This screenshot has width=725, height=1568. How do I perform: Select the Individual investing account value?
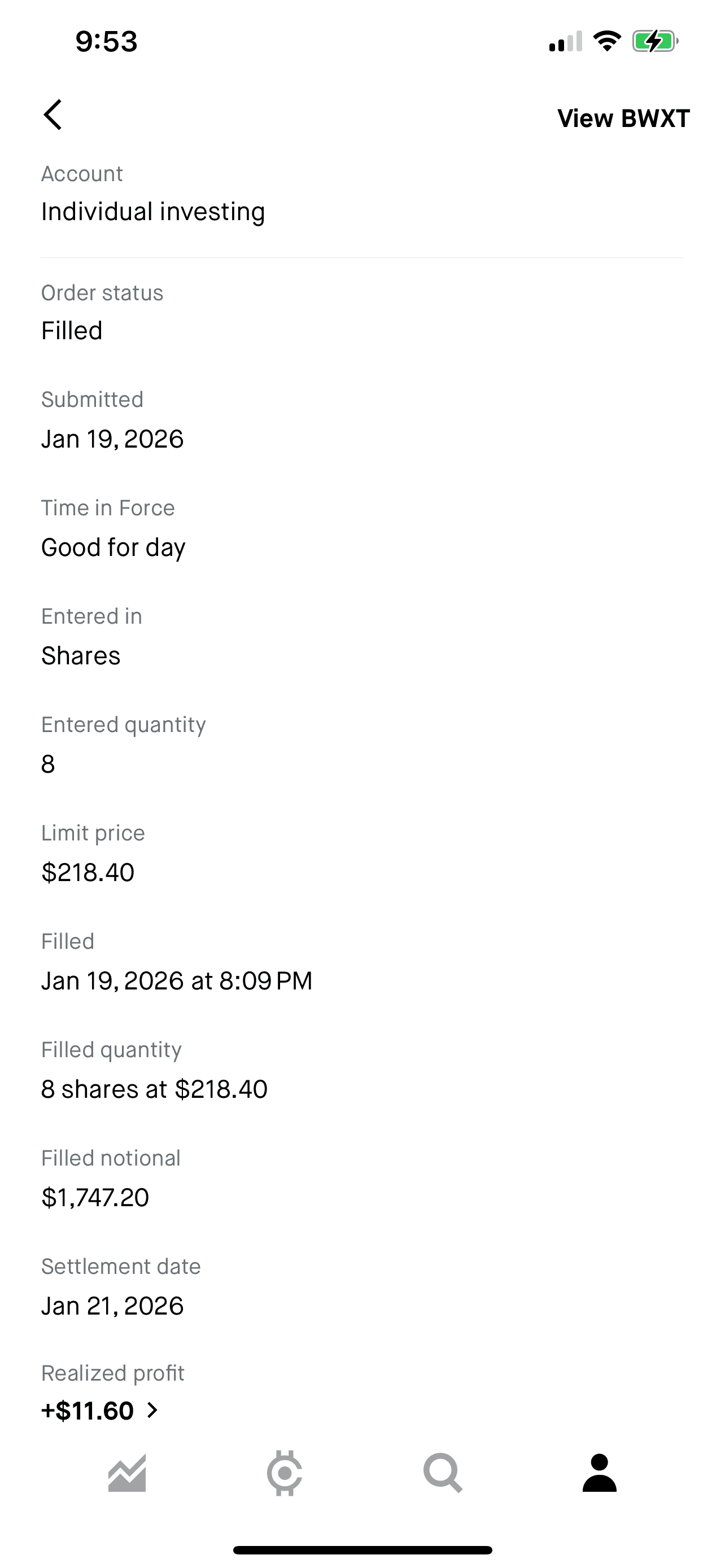[x=153, y=212]
